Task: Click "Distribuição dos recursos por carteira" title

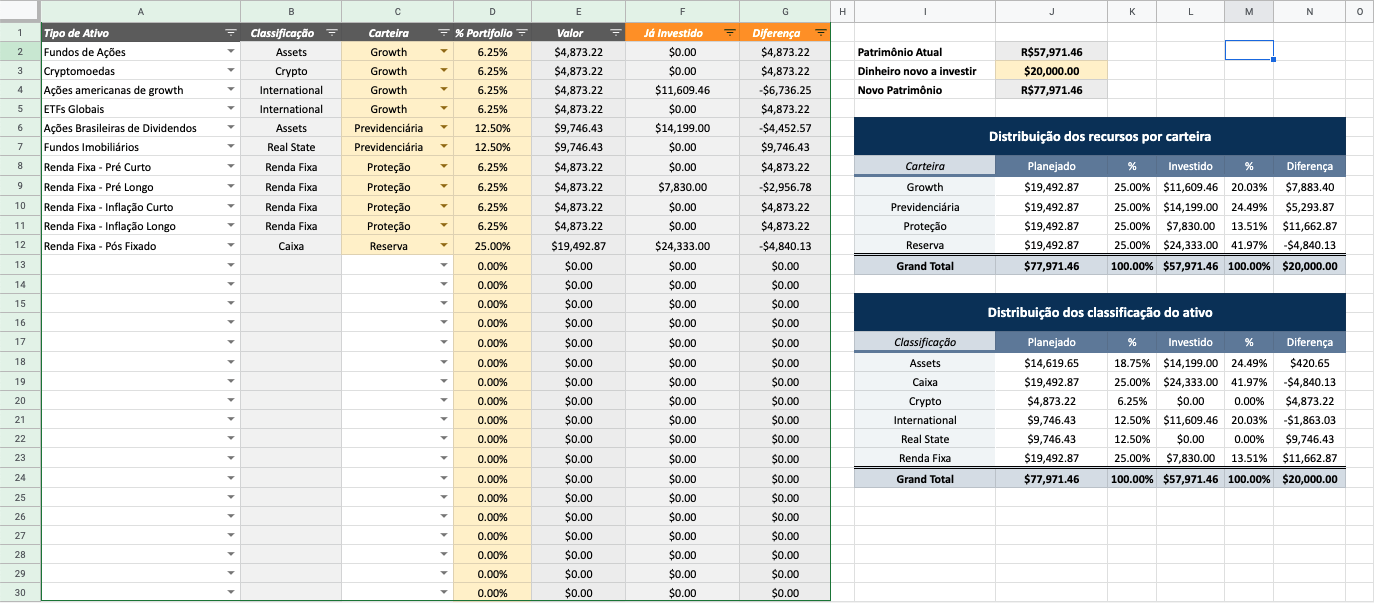Action: [1100, 137]
